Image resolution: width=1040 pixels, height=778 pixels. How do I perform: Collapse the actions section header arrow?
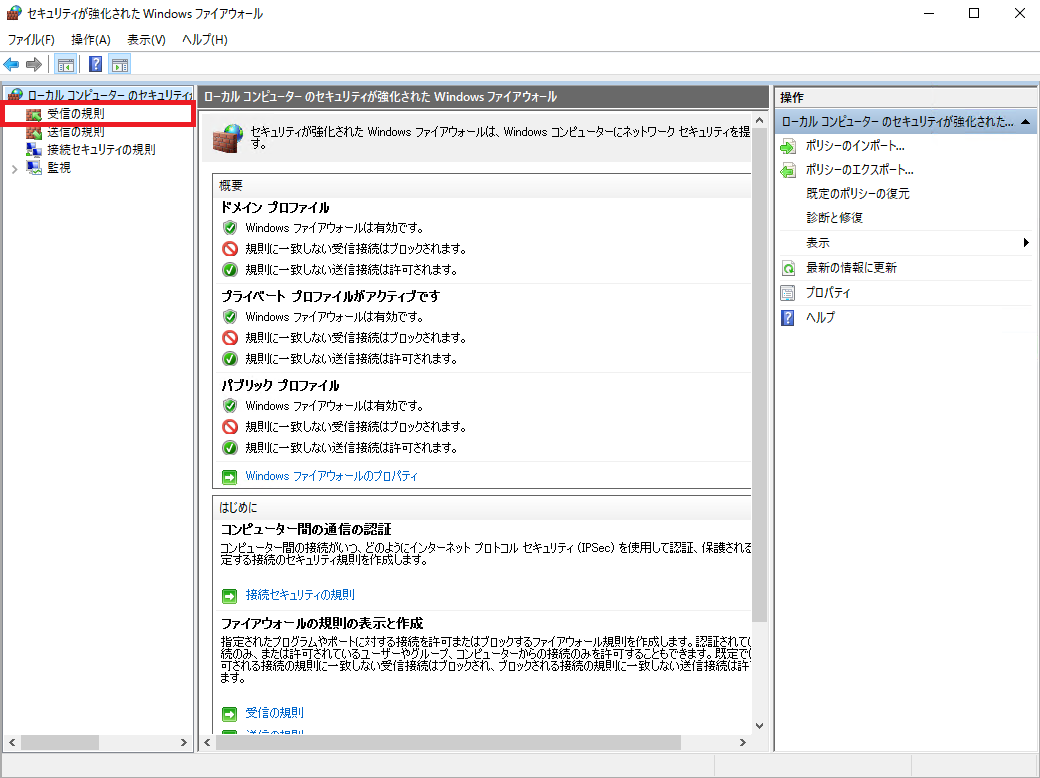click(1025, 122)
